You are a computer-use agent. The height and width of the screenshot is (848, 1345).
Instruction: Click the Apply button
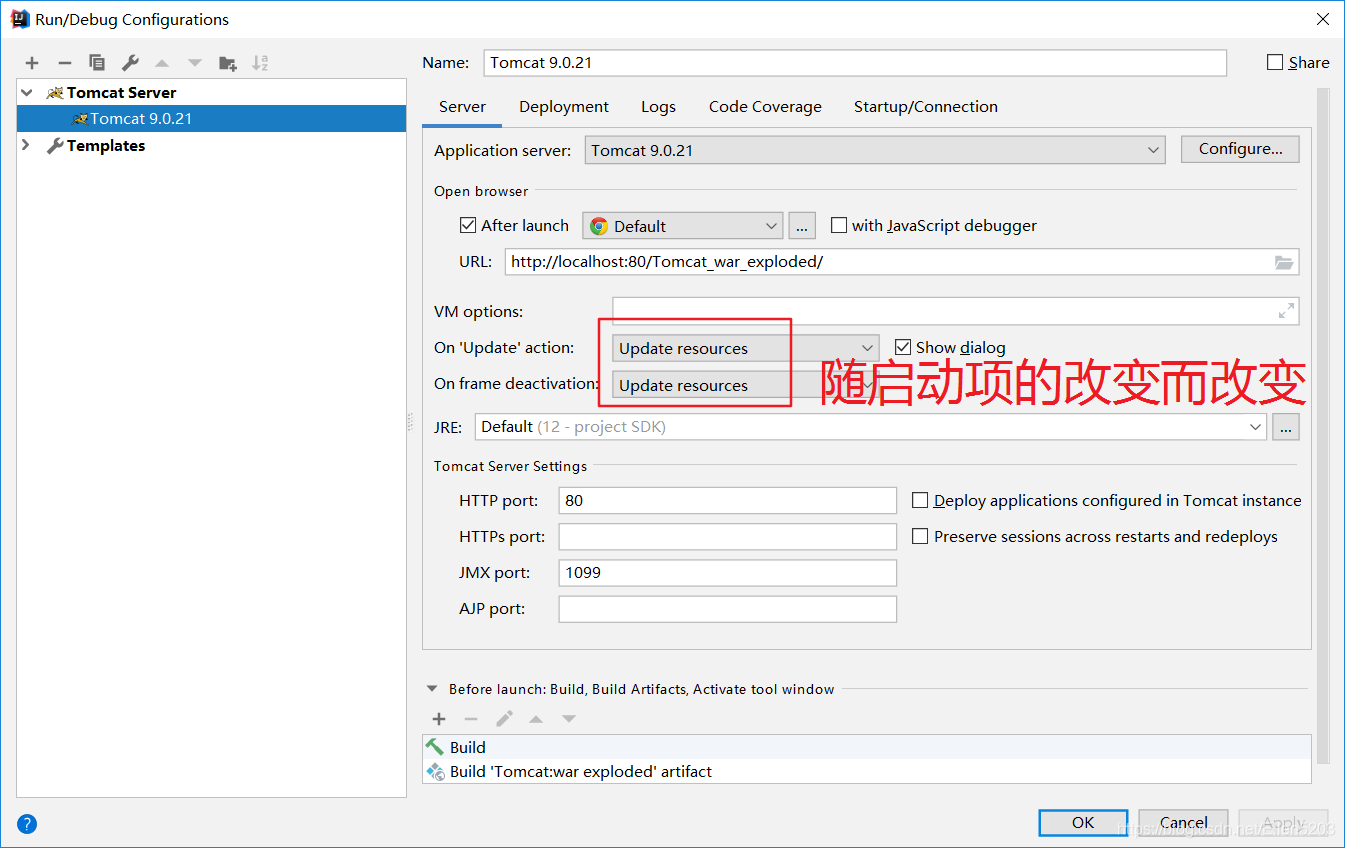[x=1283, y=822]
